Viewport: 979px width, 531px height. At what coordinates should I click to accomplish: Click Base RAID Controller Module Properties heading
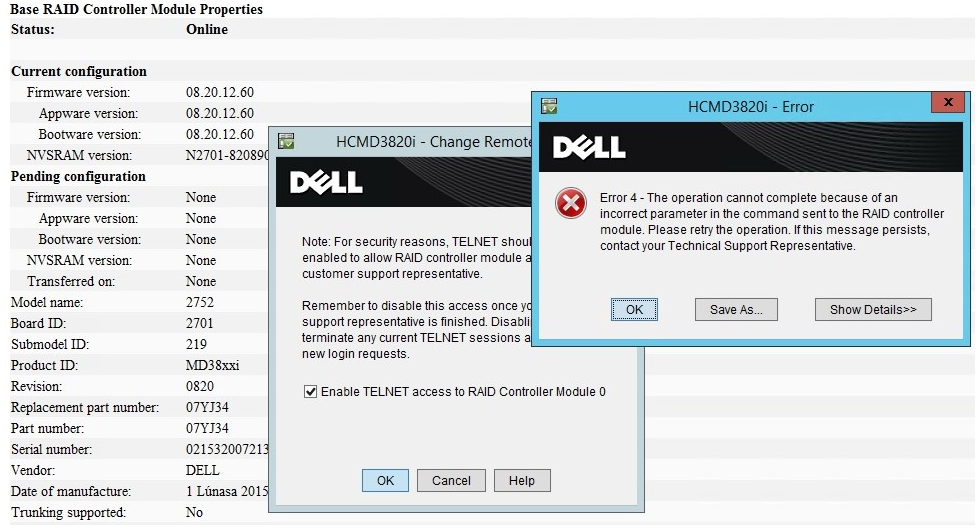coord(136,9)
